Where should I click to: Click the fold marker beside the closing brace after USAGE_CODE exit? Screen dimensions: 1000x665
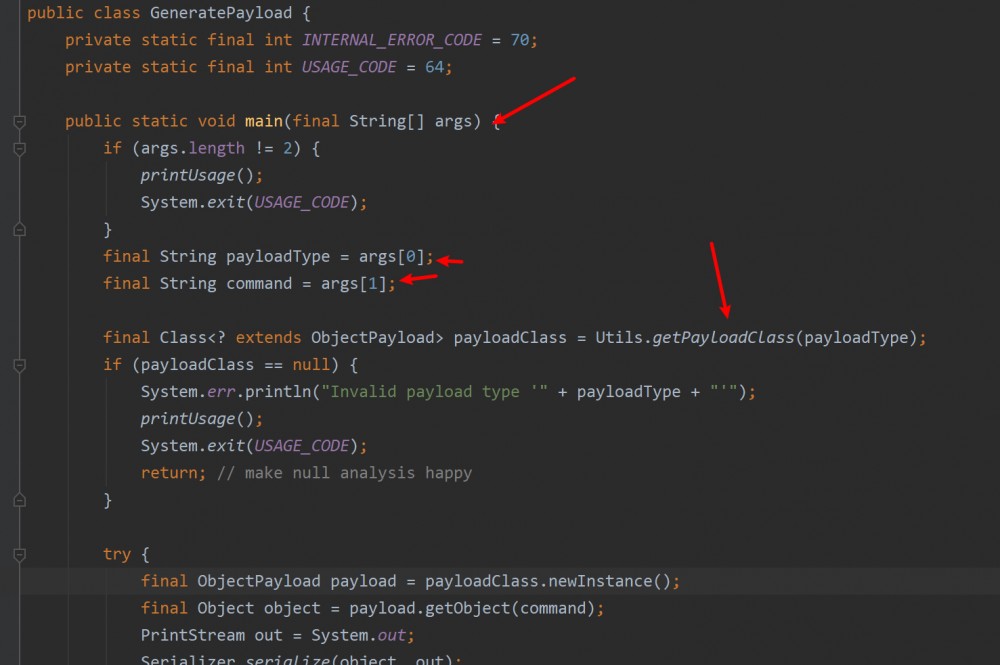pos(19,228)
